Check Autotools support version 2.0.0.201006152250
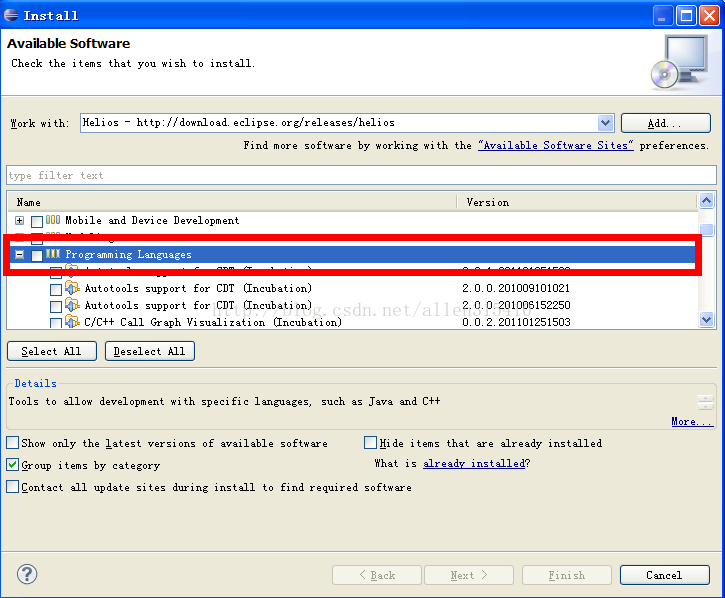The height and width of the screenshot is (598, 725). (x=56, y=306)
